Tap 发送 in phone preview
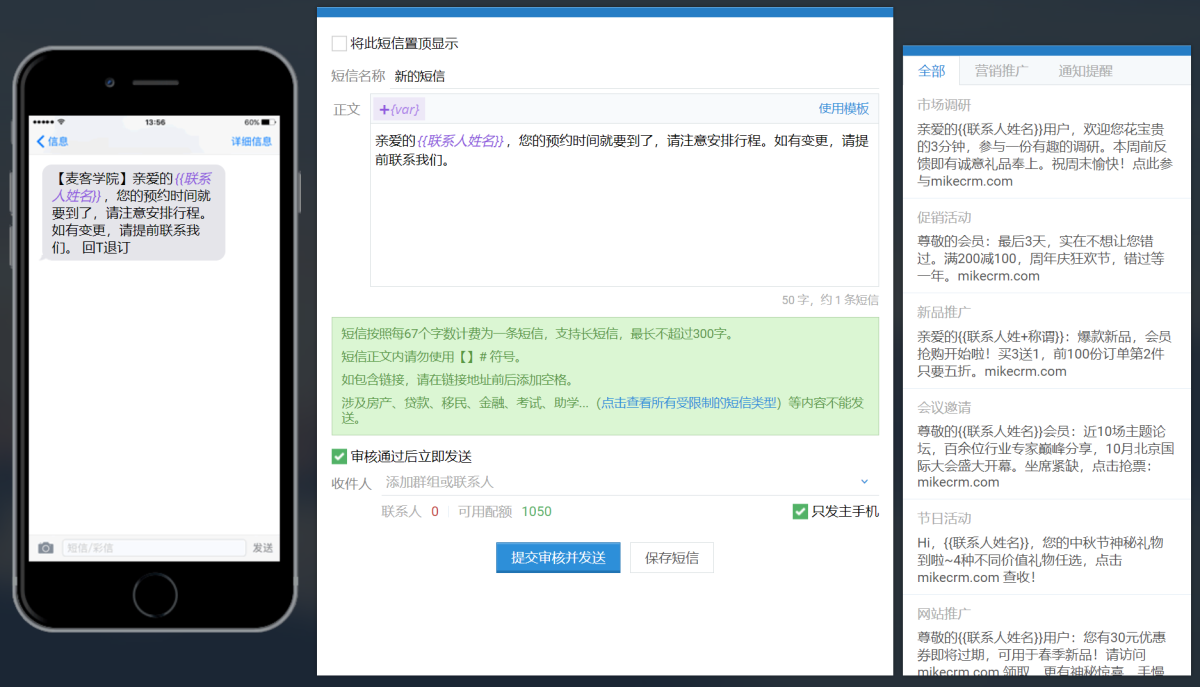Viewport: 1200px width, 687px height. click(x=263, y=548)
